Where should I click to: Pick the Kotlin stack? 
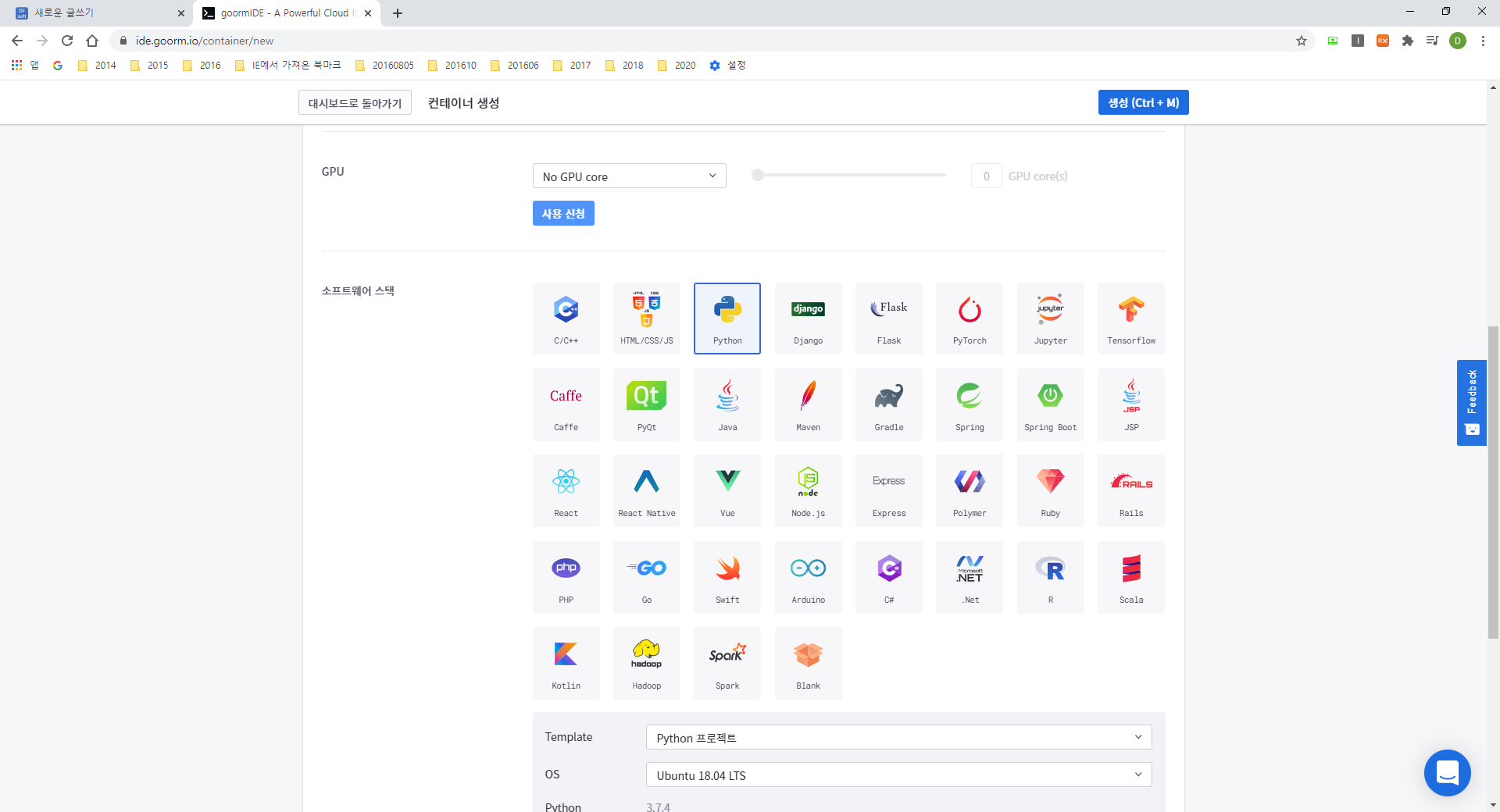pos(566,663)
